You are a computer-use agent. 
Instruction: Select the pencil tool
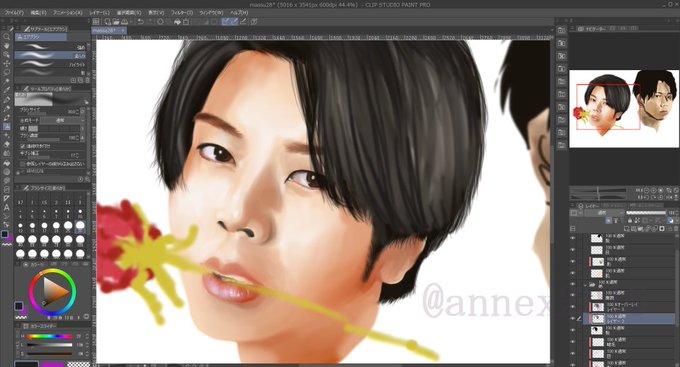point(7,108)
